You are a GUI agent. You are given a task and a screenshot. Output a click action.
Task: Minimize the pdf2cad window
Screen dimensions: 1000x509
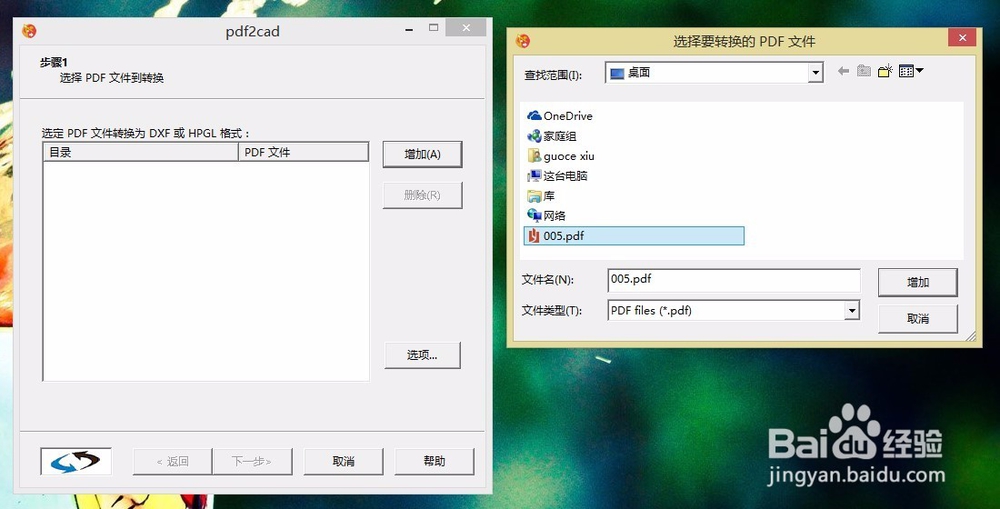click(409, 29)
